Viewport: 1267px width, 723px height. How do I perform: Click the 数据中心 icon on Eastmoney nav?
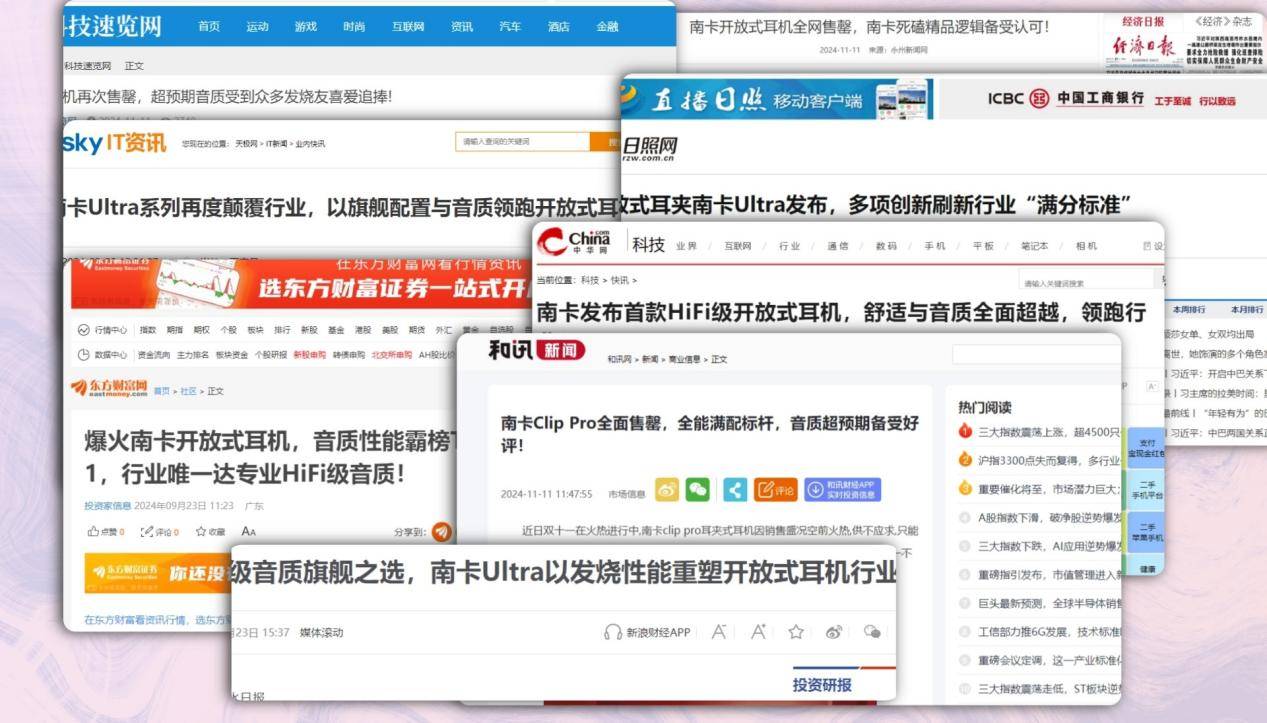click(84, 355)
